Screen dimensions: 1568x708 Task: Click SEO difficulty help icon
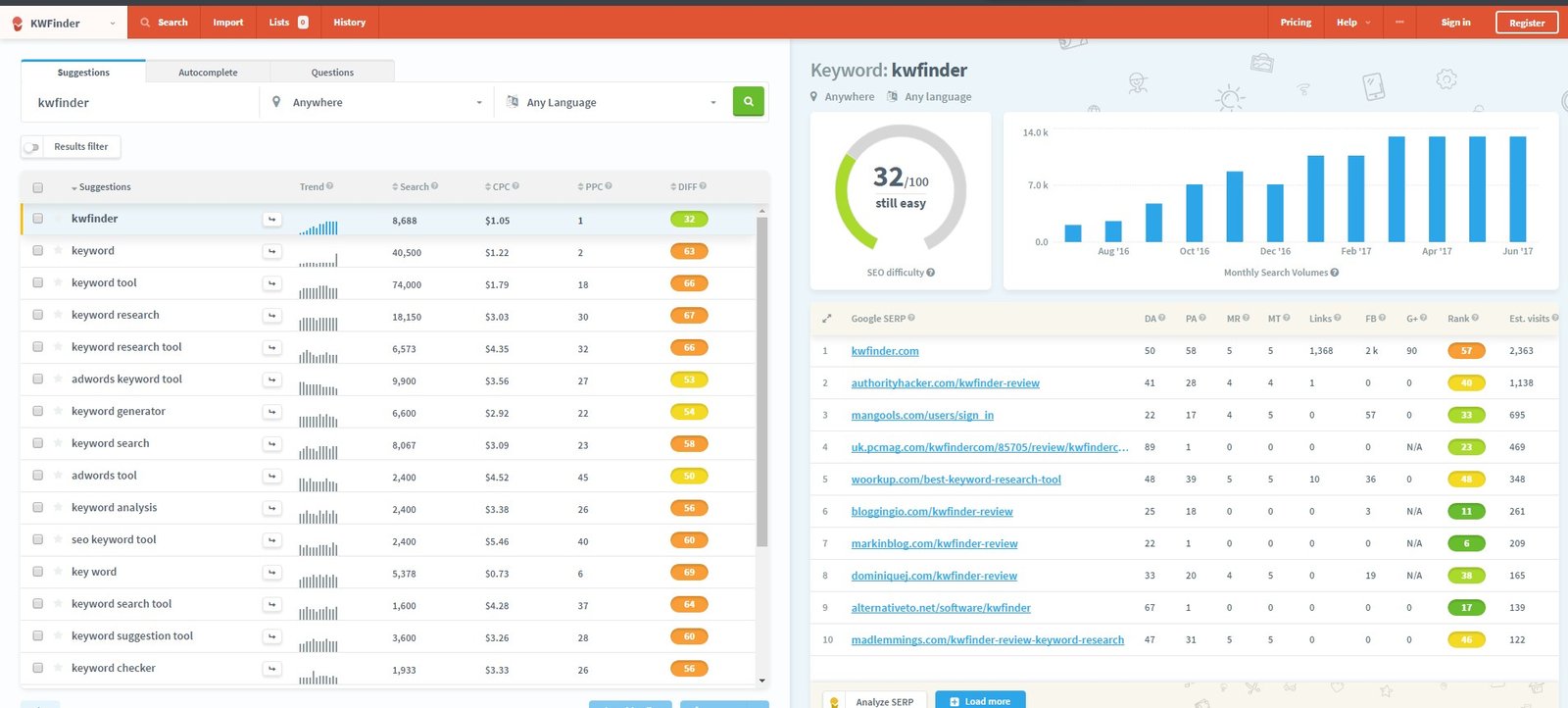pos(931,273)
